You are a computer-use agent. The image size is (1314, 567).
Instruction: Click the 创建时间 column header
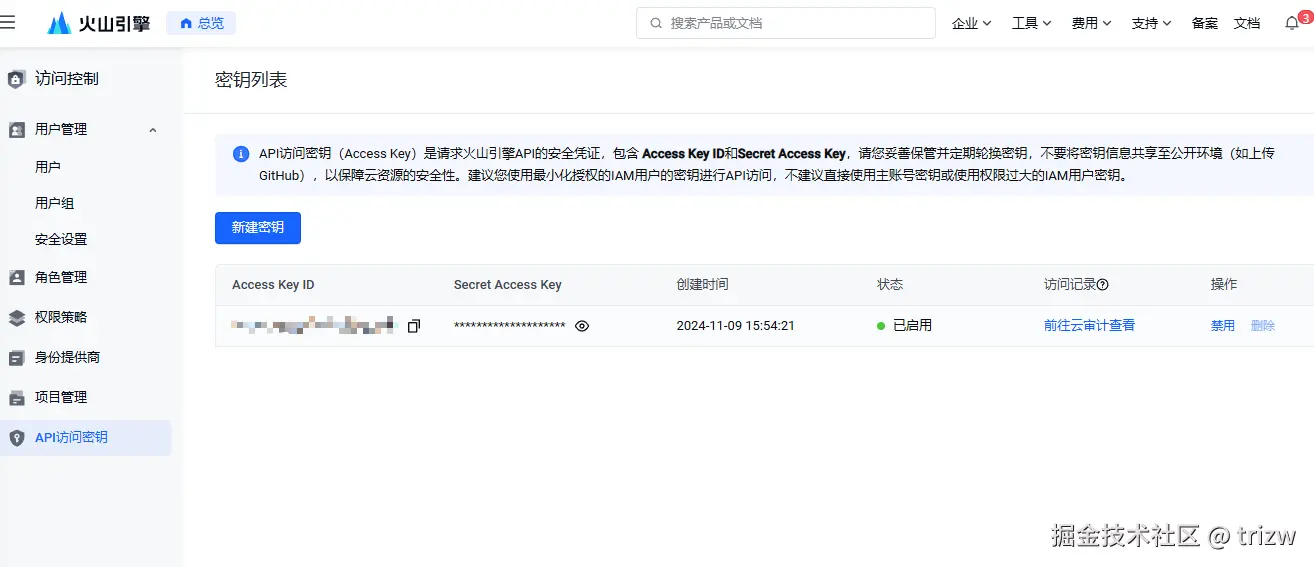[x=702, y=285]
